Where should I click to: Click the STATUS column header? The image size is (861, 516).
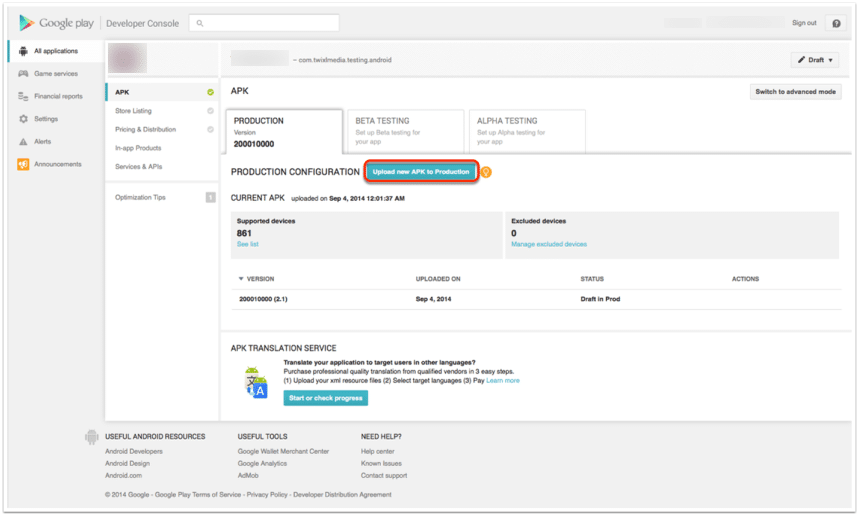(592, 279)
